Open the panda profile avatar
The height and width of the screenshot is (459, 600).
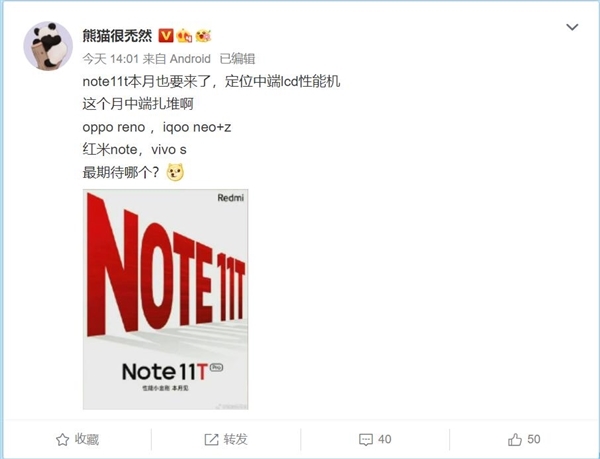tap(48, 46)
